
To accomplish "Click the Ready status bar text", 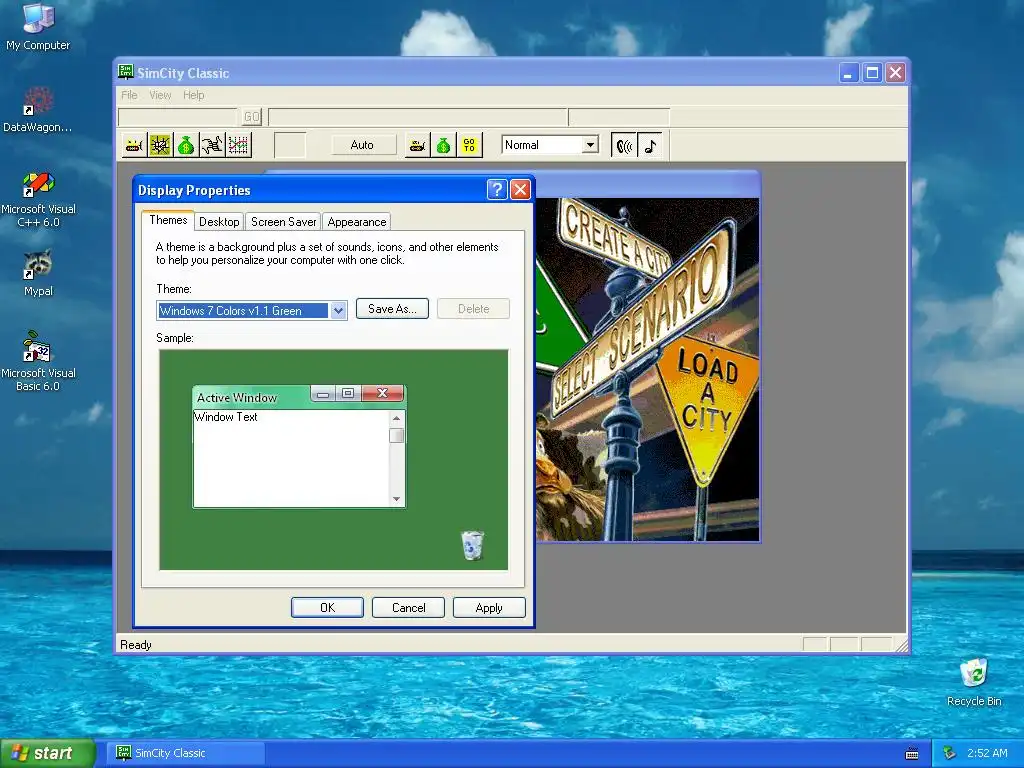I will [136, 645].
